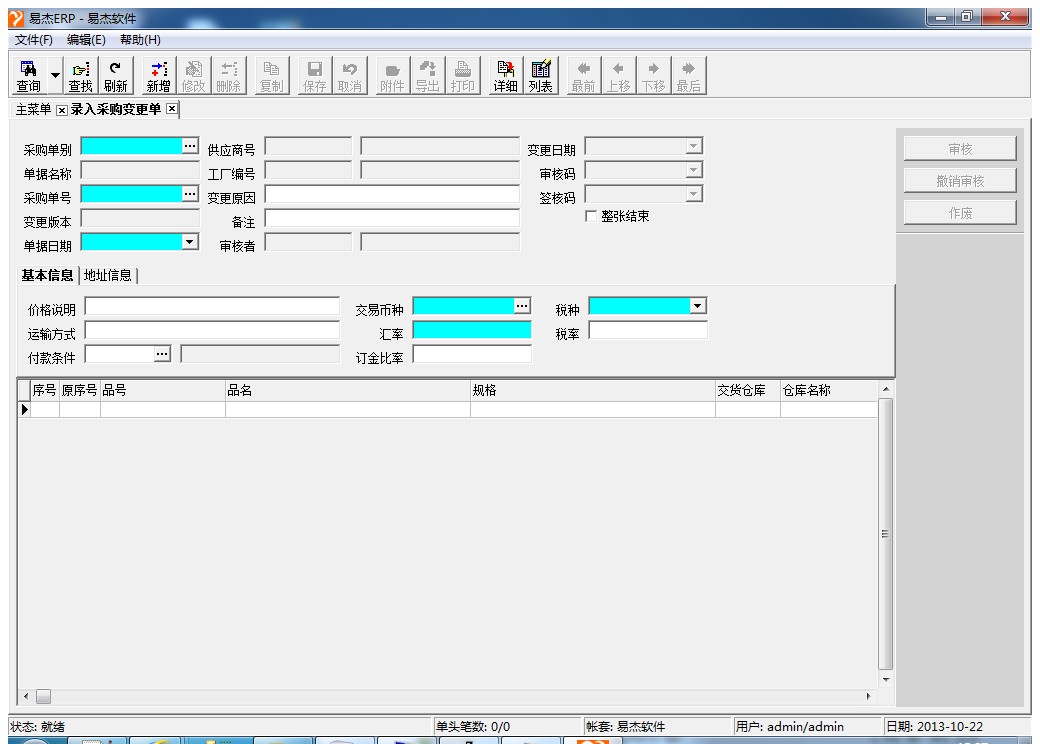Click the horizontal scrollbar under the grid
The height and width of the screenshot is (744, 1040).
click(450, 696)
